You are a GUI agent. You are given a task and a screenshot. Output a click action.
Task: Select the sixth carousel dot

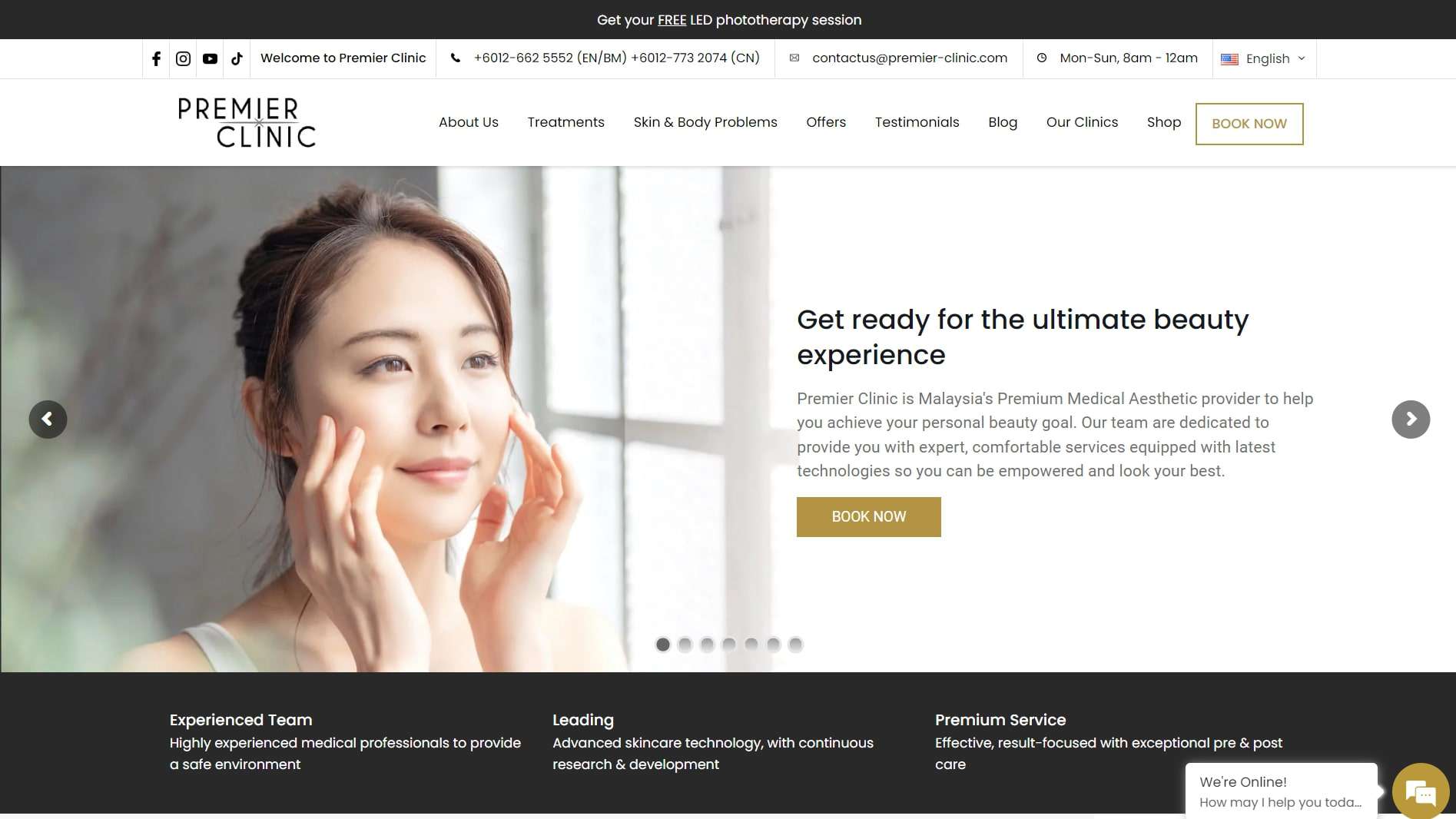tap(774, 645)
